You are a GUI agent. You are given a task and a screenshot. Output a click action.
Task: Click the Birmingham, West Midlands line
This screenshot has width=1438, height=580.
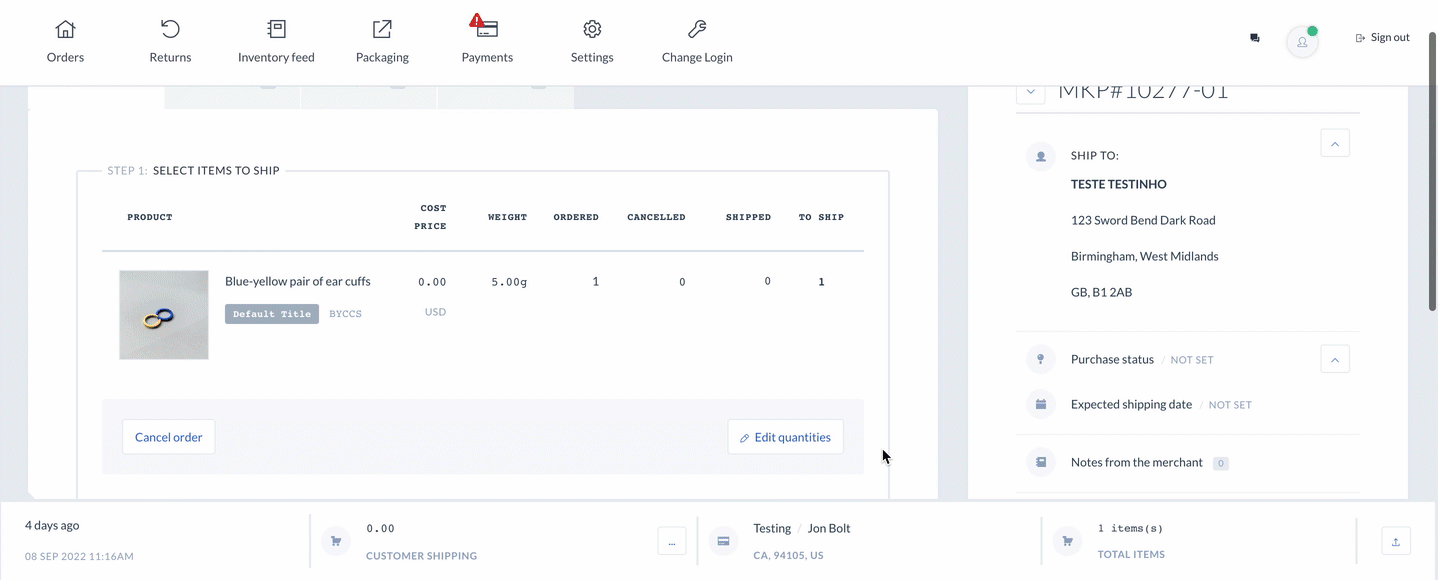[1145, 256]
